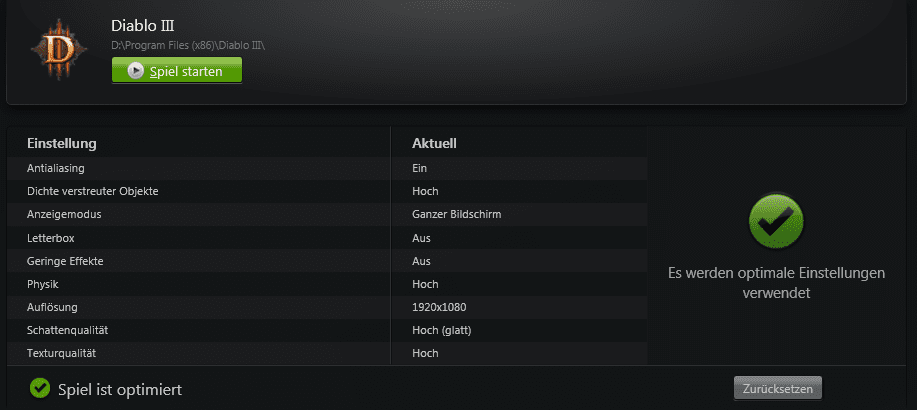917x410 pixels.
Task: Click the play icon on Spiel starten
Action: (x=136, y=71)
